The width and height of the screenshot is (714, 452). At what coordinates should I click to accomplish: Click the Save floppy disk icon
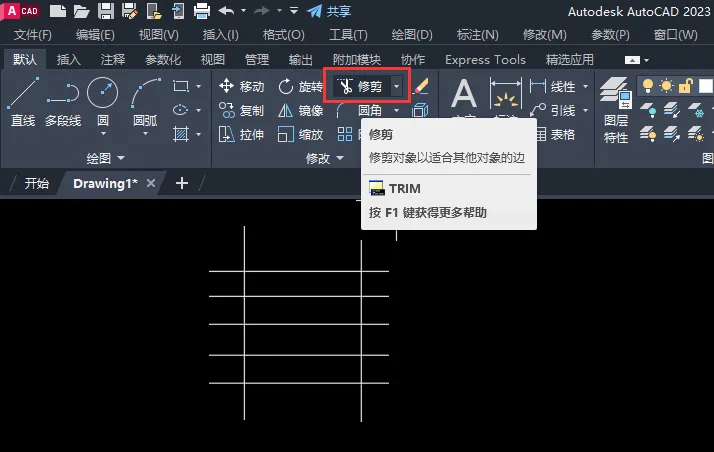tap(106, 10)
